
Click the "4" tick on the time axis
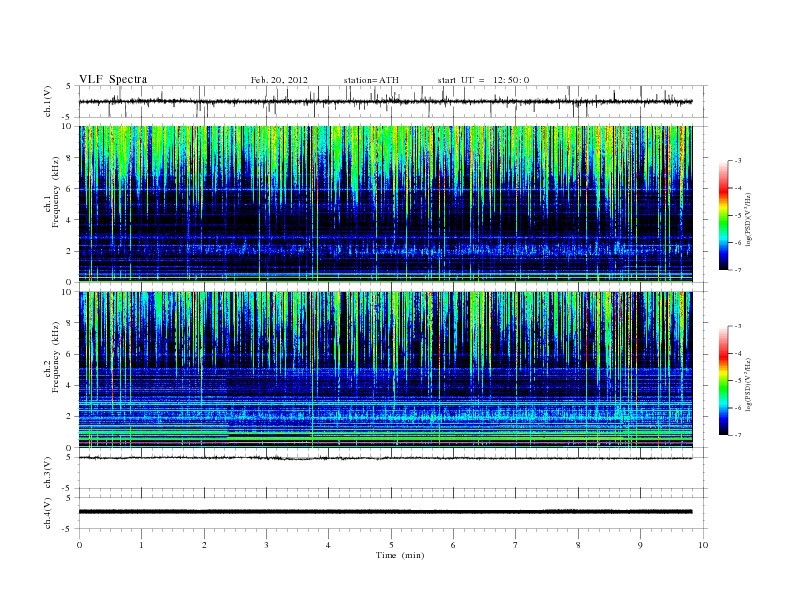328,545
